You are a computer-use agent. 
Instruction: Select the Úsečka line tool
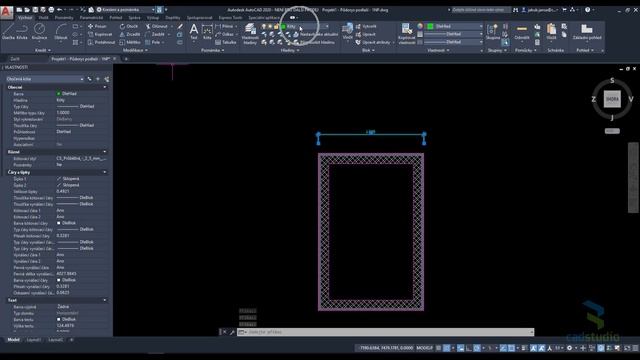(x=8, y=31)
